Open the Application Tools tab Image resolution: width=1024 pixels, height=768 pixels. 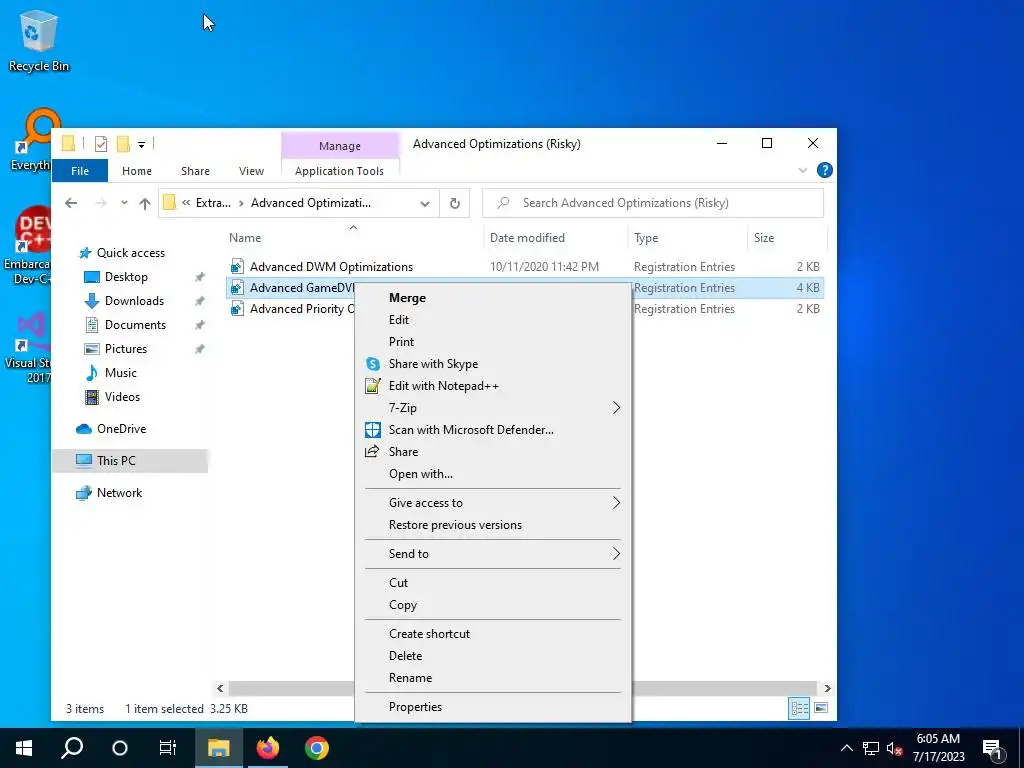click(340, 171)
